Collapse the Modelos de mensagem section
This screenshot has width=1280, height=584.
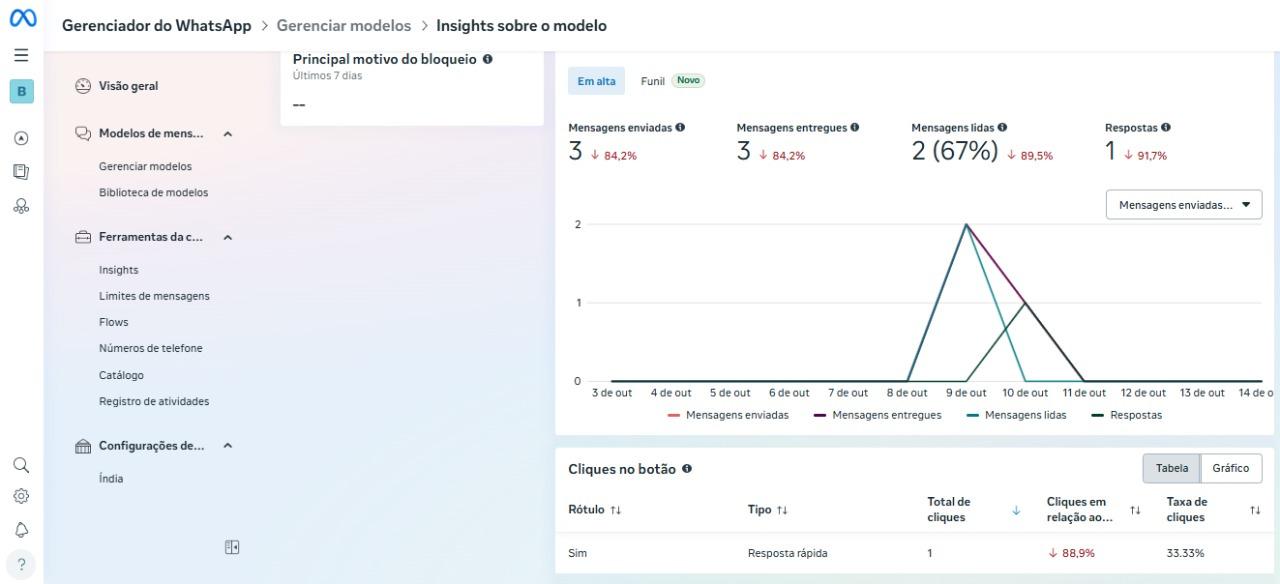(227, 134)
